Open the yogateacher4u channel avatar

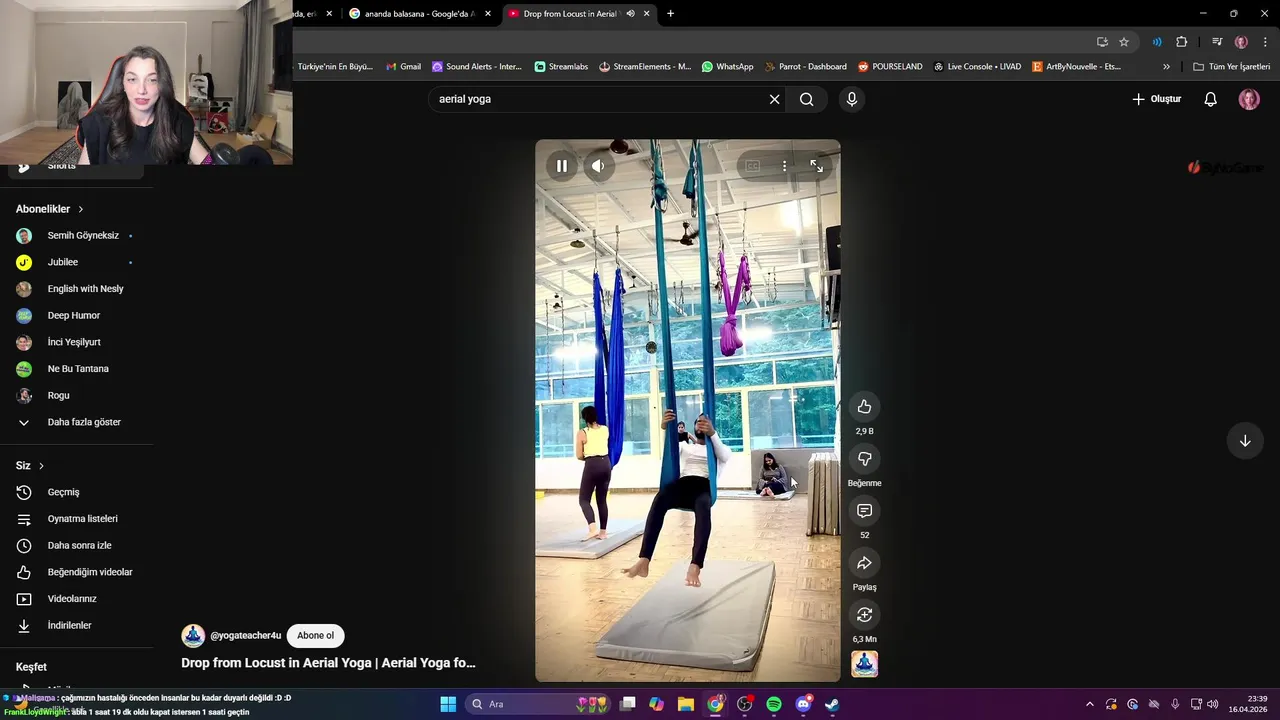pos(193,636)
